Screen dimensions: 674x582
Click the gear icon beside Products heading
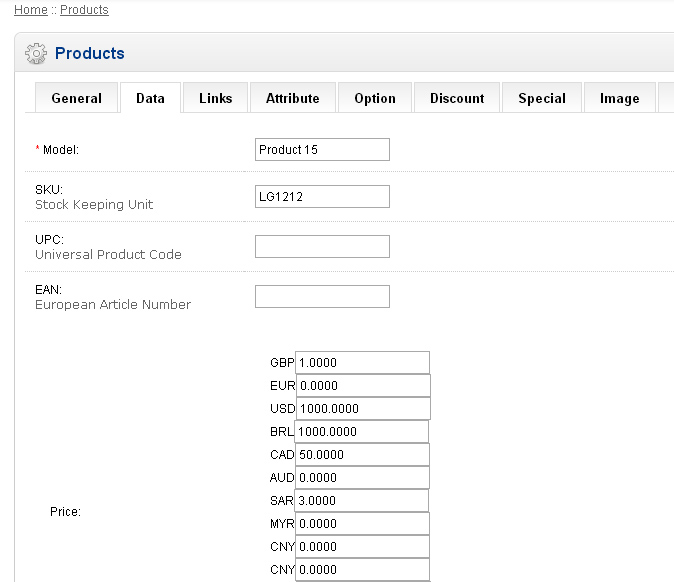(x=36, y=53)
